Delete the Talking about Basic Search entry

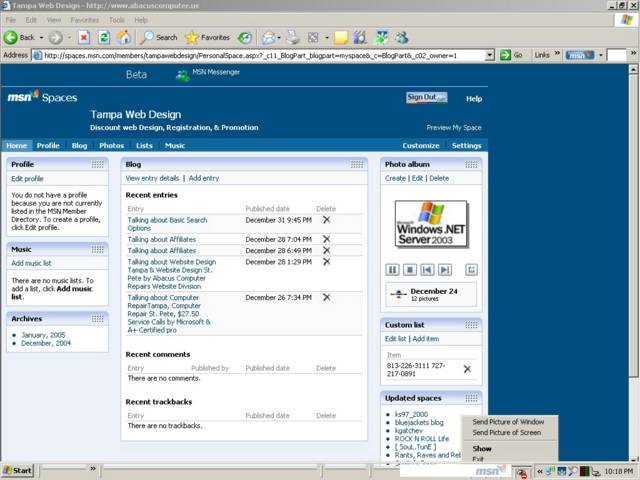[x=327, y=220]
